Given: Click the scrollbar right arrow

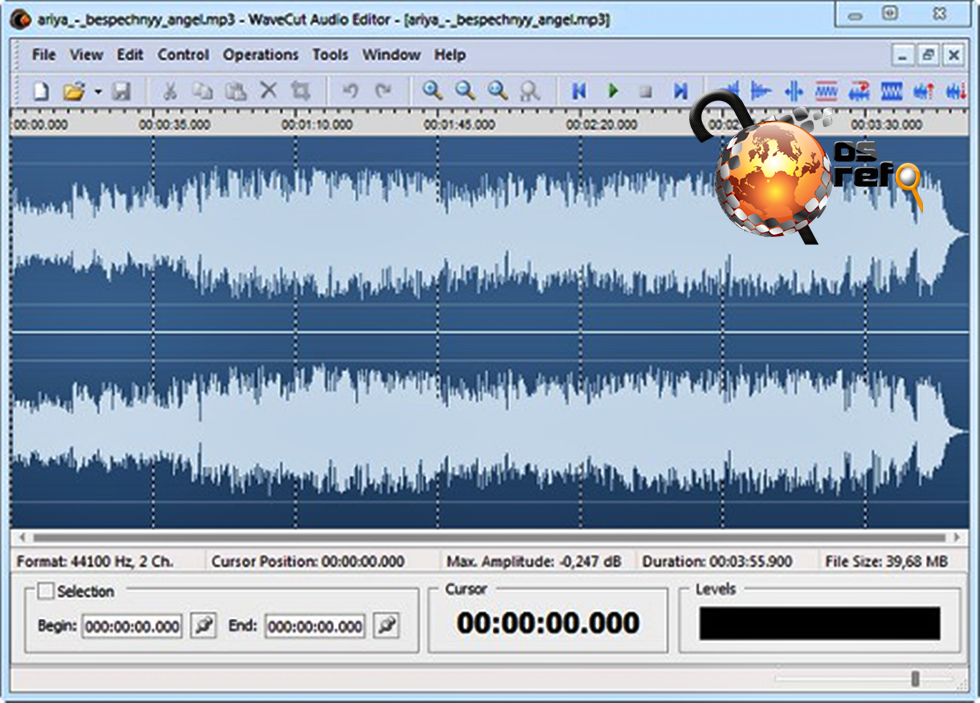Looking at the screenshot, I should pos(957,537).
